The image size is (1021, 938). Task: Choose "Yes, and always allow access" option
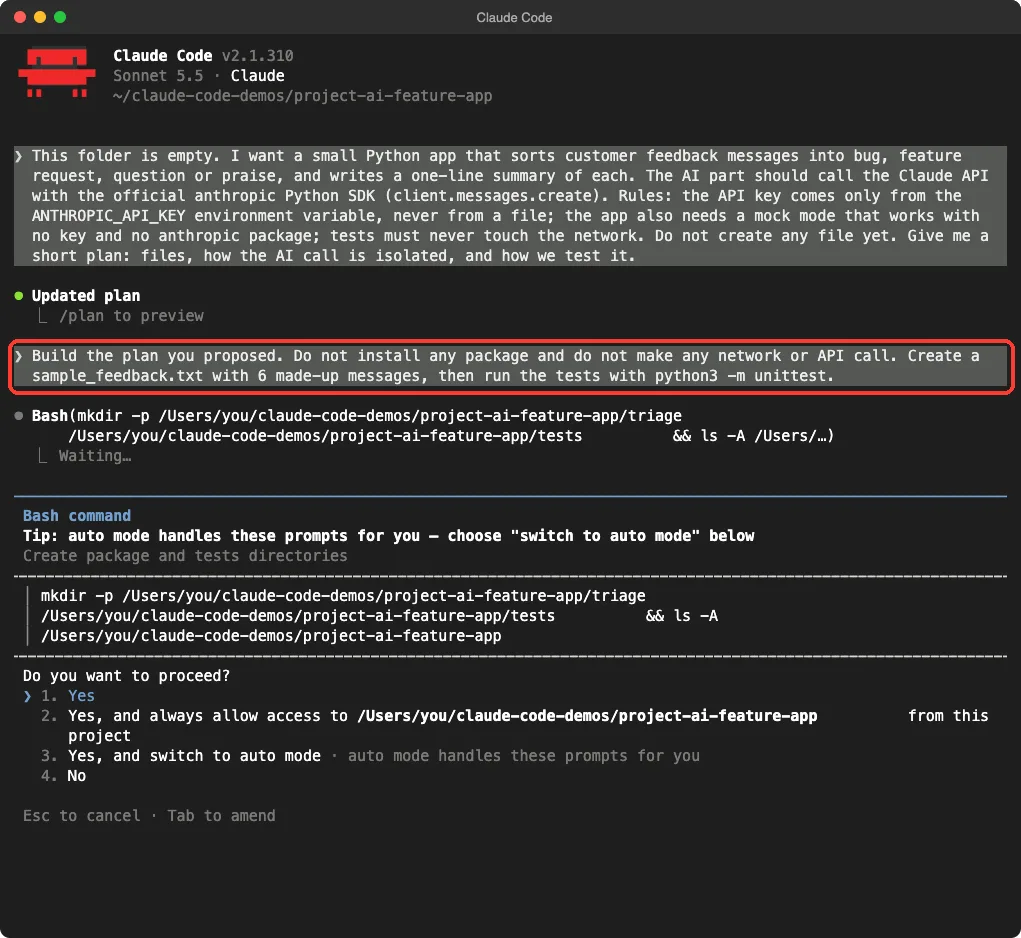pos(514,725)
